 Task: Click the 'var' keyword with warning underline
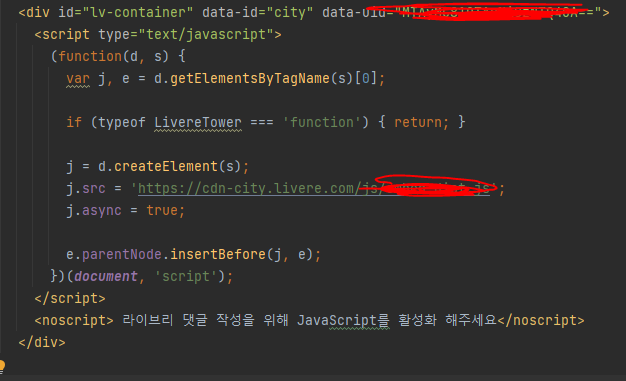tap(78, 79)
